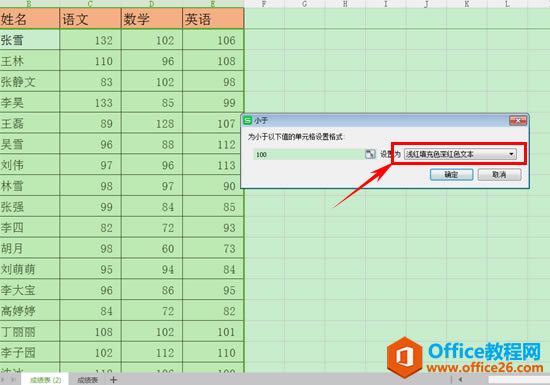Select the 语文 header cell
550x385 pixels.
coord(90,19)
